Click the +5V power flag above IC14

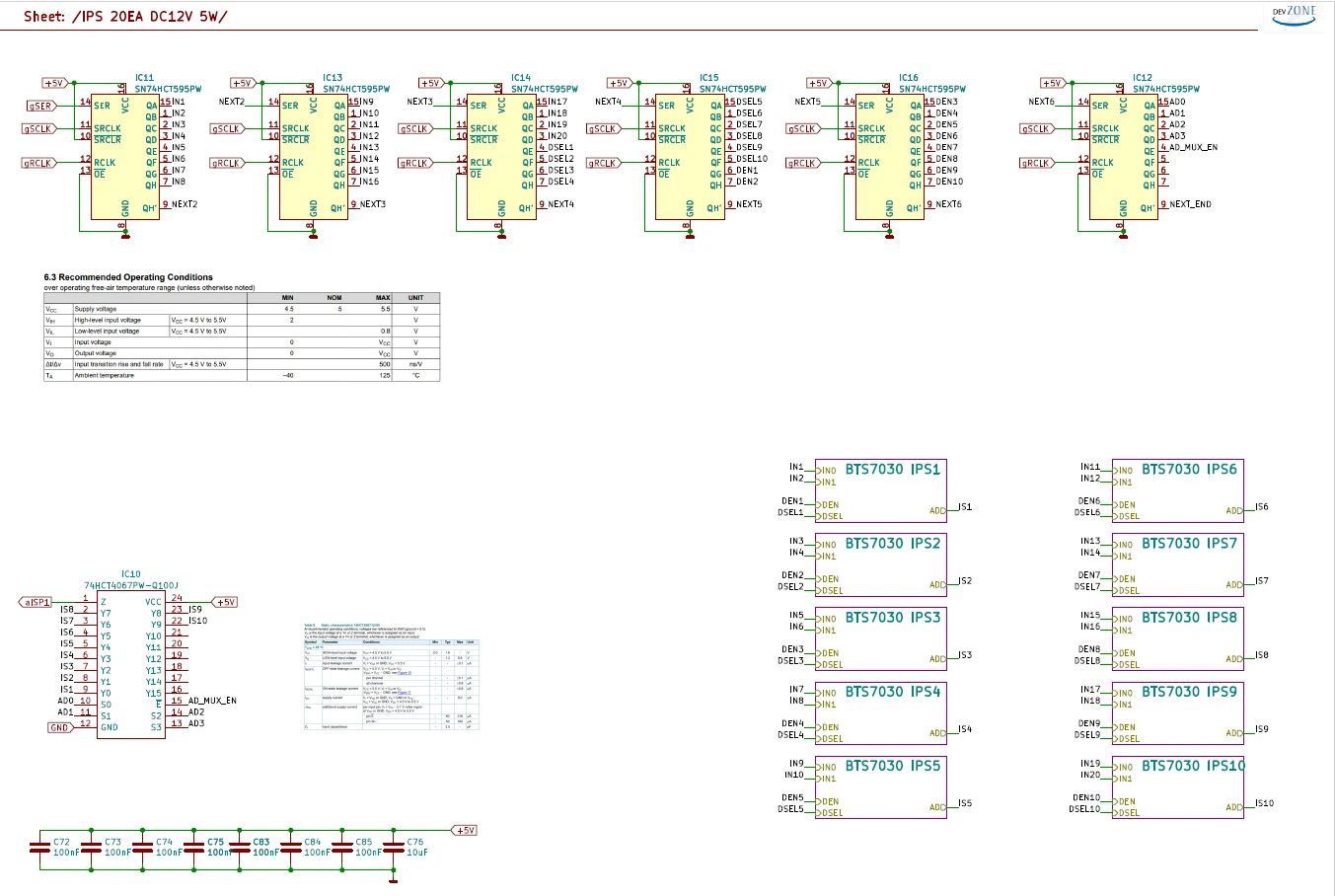[430, 83]
